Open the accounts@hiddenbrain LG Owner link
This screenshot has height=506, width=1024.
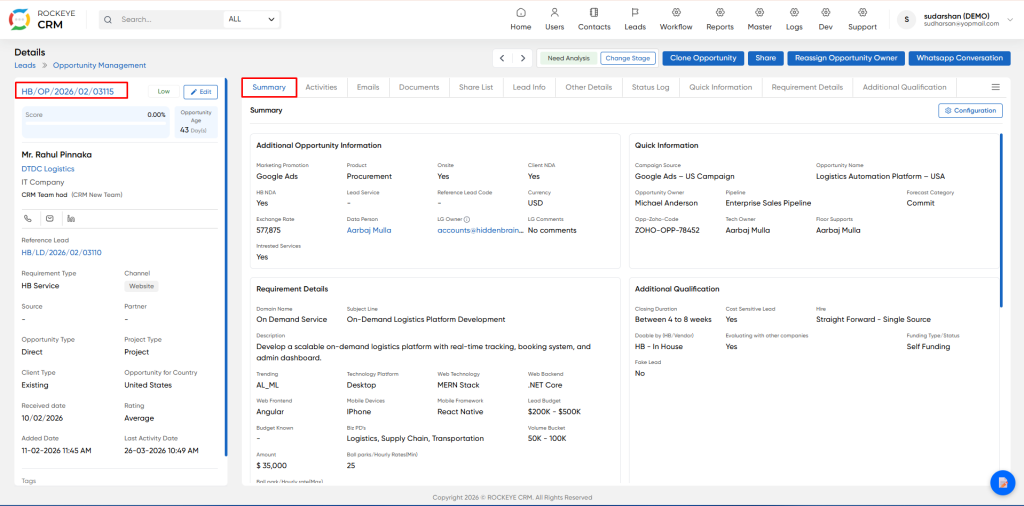tap(481, 230)
